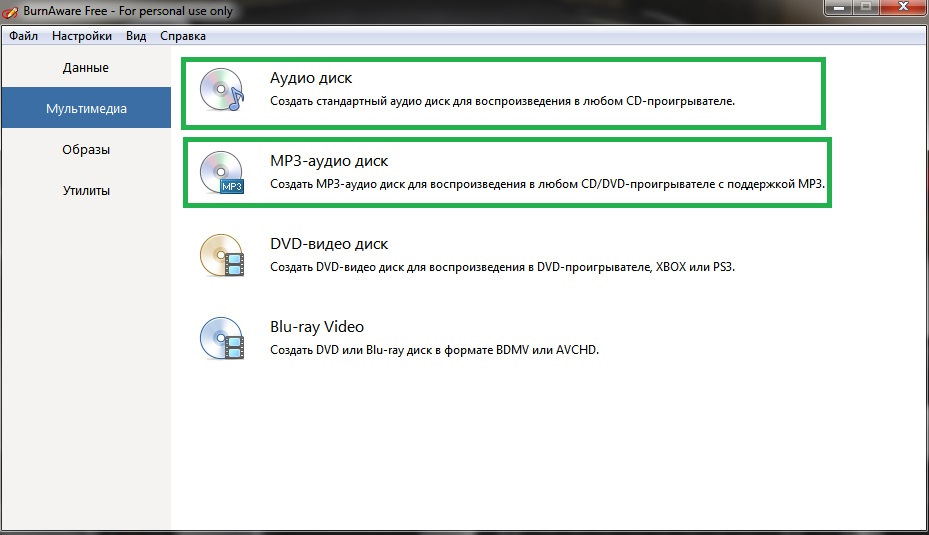929x535 pixels.
Task: Minimize the BurnAware window
Action: (838, 8)
